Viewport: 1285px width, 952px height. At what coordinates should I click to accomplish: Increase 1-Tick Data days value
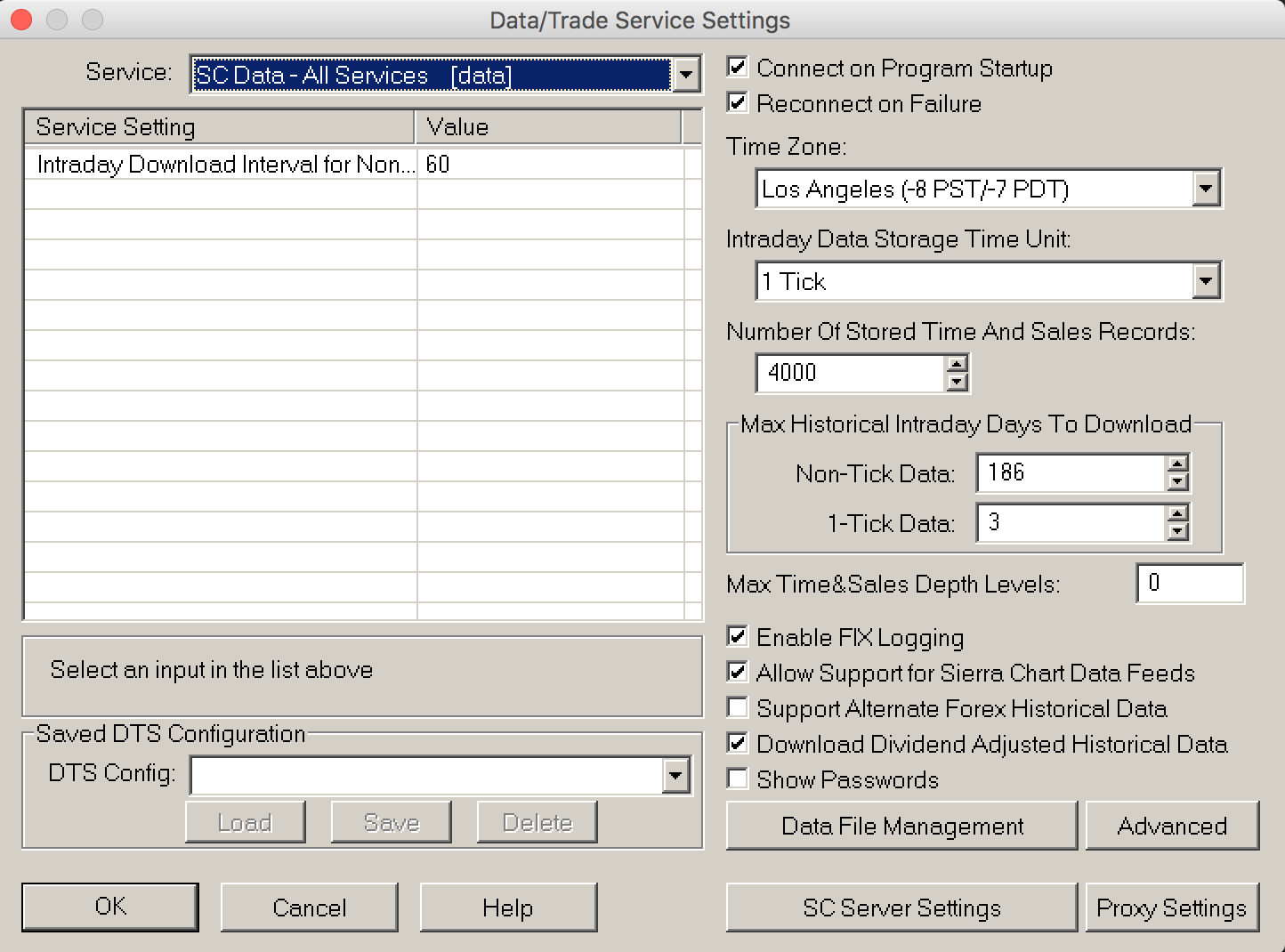[1177, 513]
